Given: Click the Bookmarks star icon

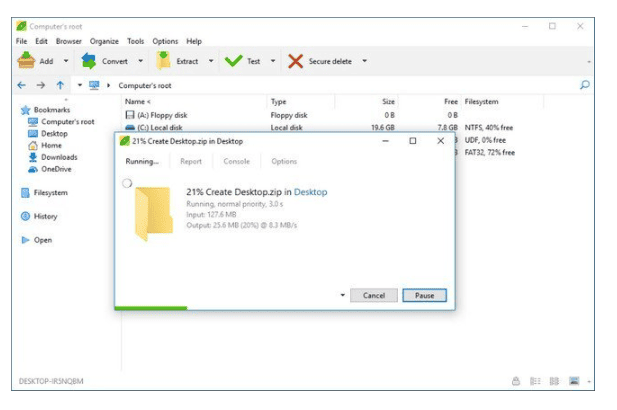Looking at the screenshot, I should click(26, 110).
